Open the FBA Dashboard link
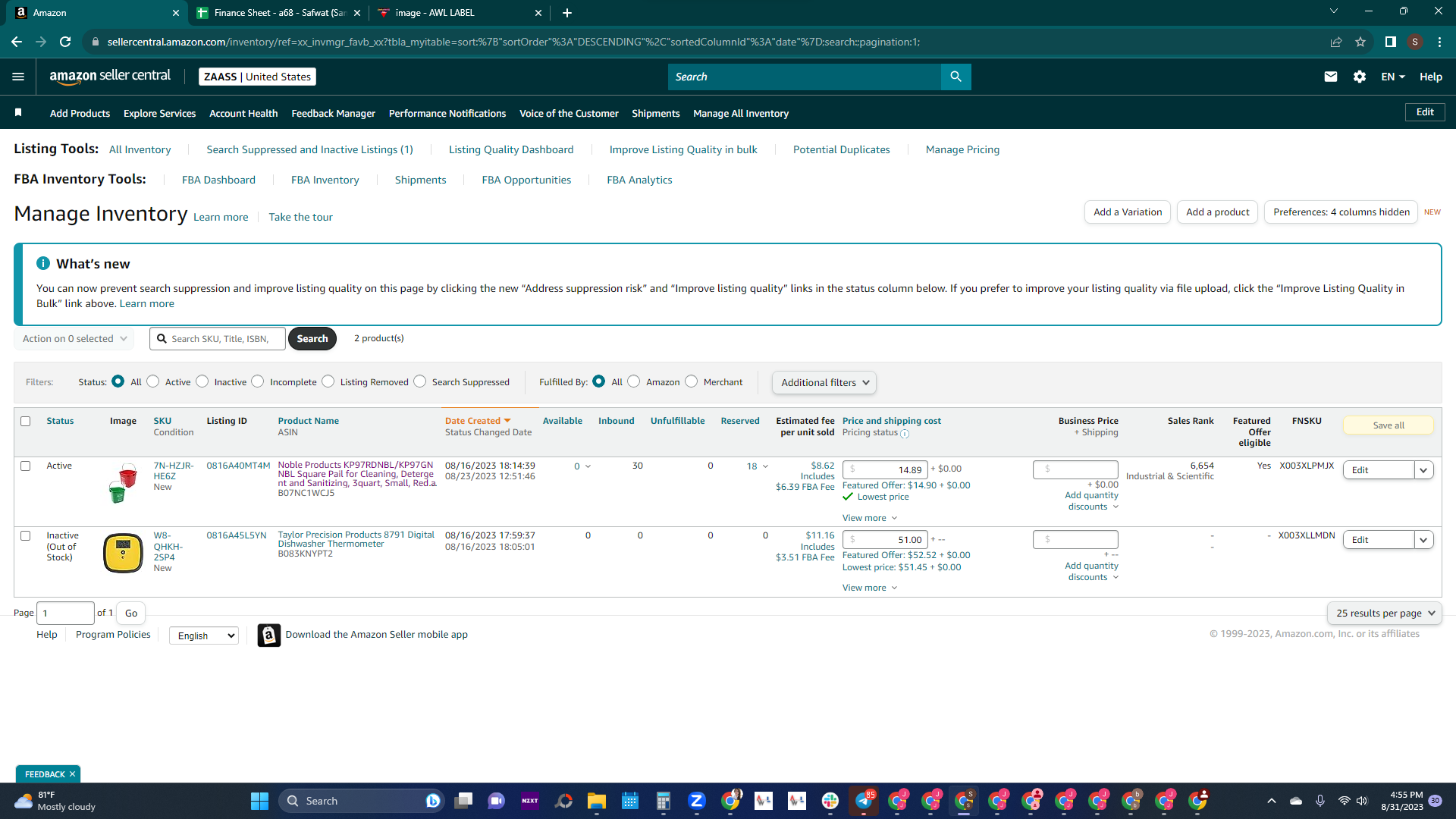The width and height of the screenshot is (1456, 819). click(218, 180)
